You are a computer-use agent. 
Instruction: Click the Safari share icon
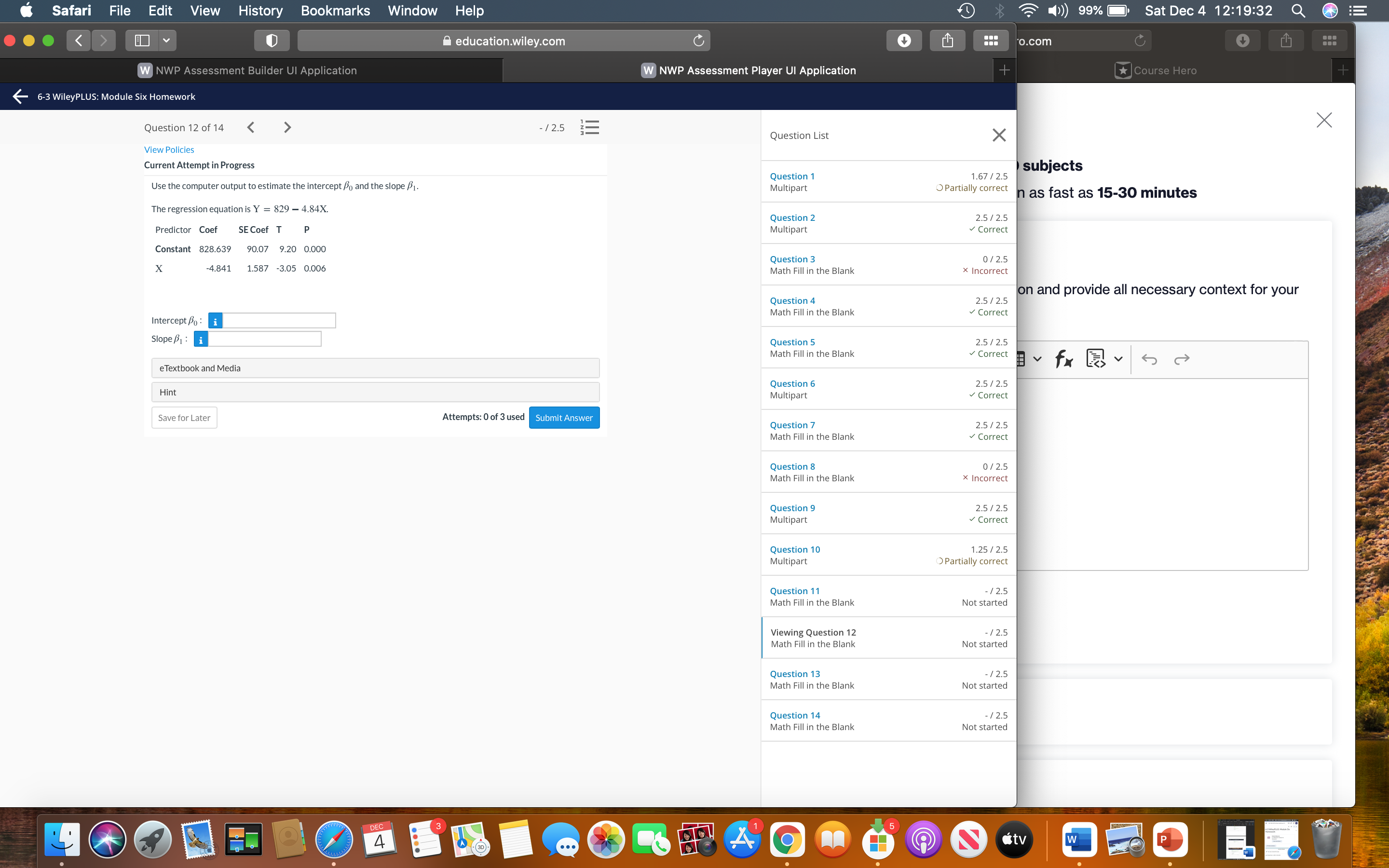pos(948,41)
